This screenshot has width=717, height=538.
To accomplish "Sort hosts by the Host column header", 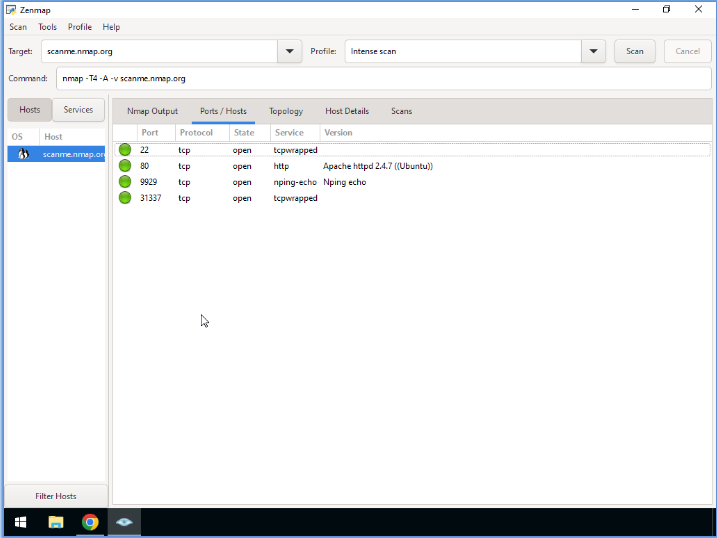I will [x=72, y=137].
